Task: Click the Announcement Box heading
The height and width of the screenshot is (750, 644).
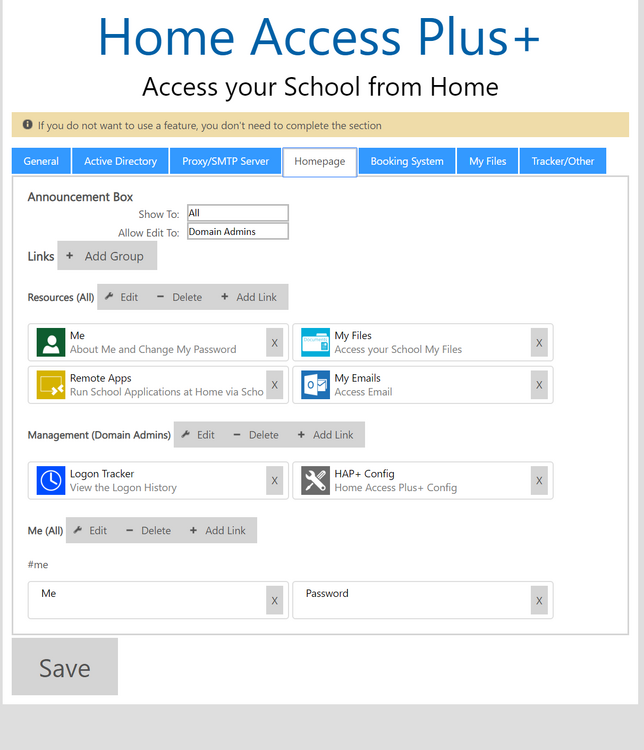Action: click(80, 197)
